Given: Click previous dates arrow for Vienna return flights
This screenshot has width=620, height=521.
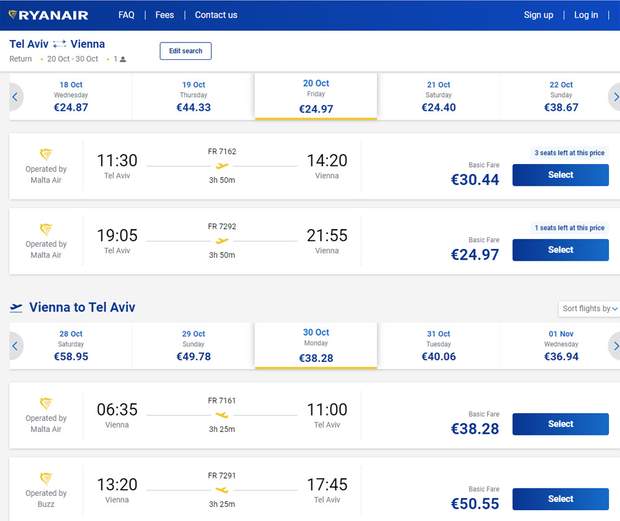Looking at the screenshot, I should coord(15,345).
